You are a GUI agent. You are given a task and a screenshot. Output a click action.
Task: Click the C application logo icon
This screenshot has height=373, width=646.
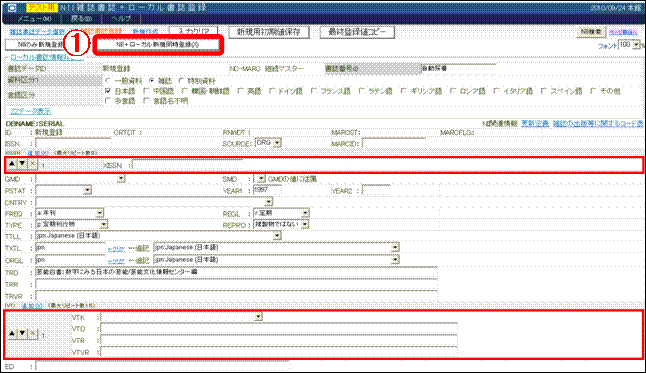pos(12,8)
